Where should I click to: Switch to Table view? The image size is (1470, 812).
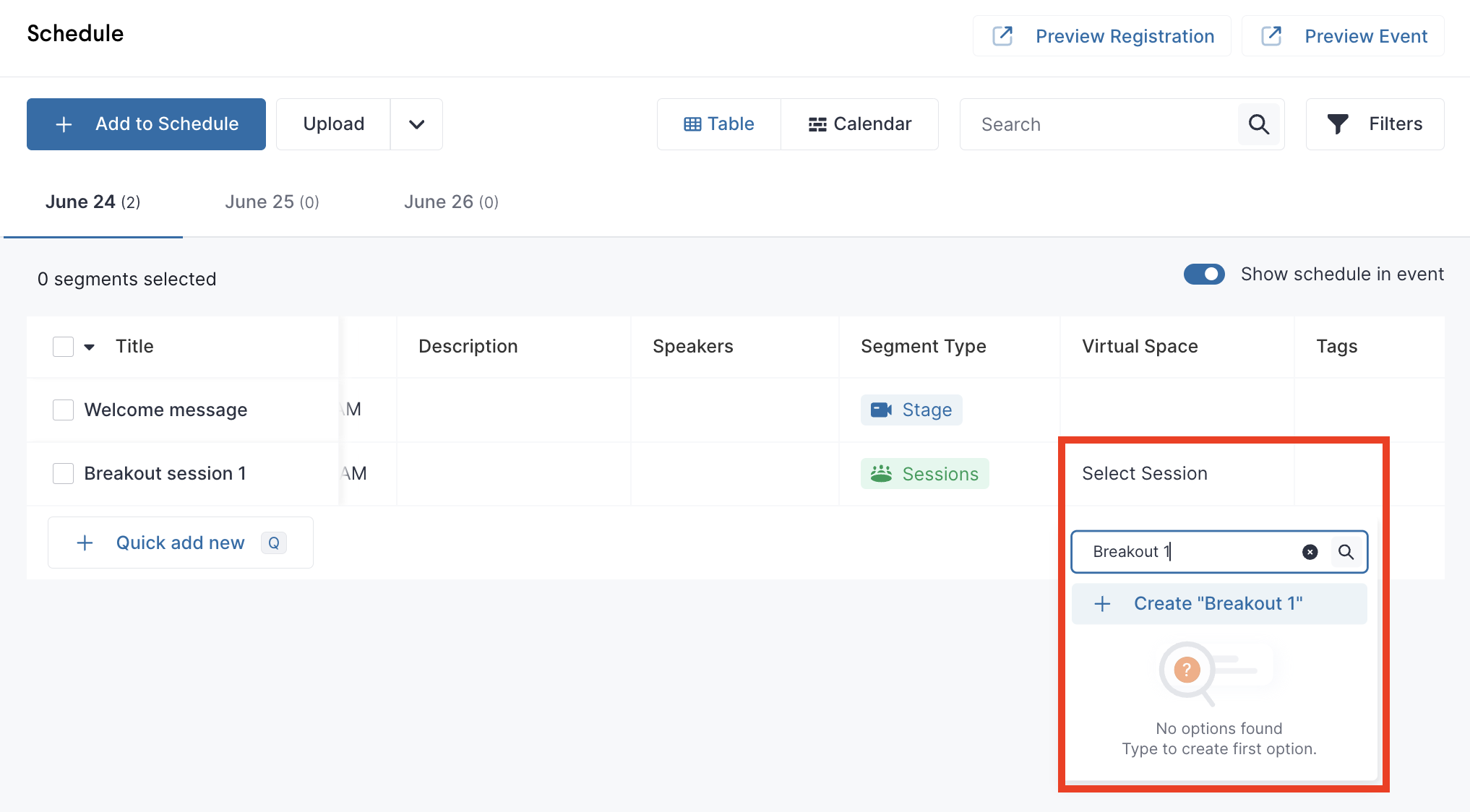[x=719, y=124]
